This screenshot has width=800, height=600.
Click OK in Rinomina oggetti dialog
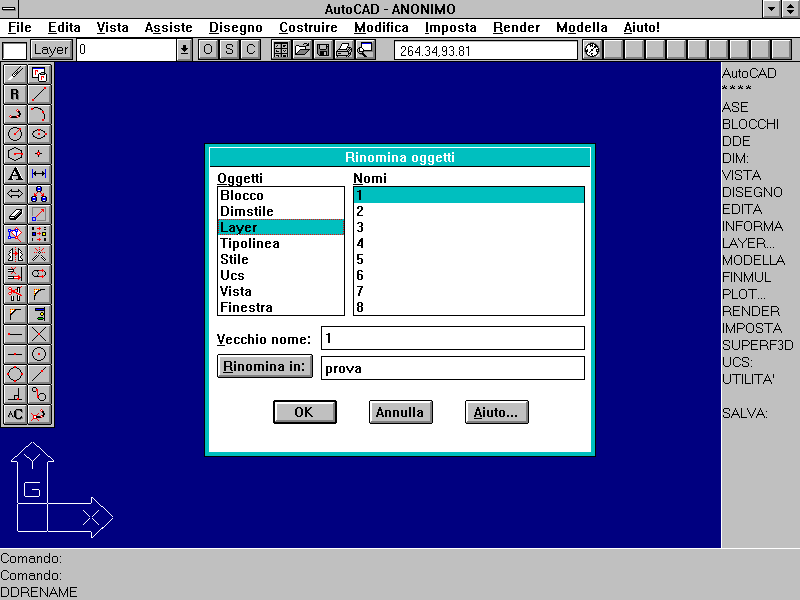tap(305, 412)
